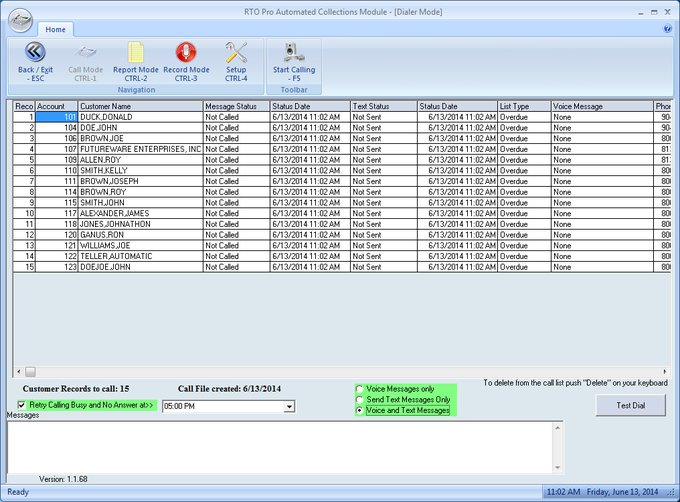Select Send Text Messages Only option
This screenshot has height=502, width=680.
361,399
